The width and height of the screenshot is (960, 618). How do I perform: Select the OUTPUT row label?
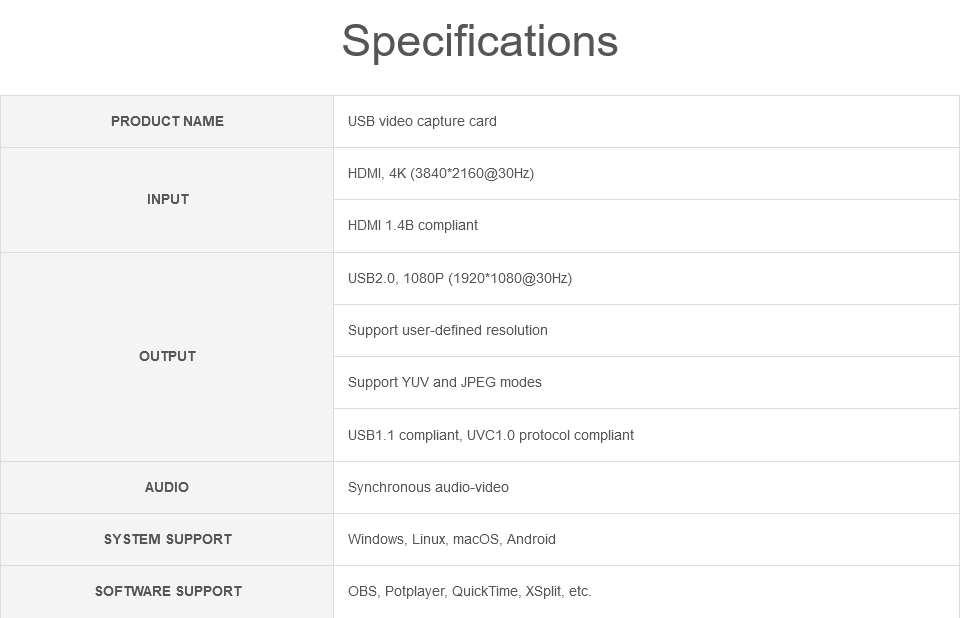(167, 356)
